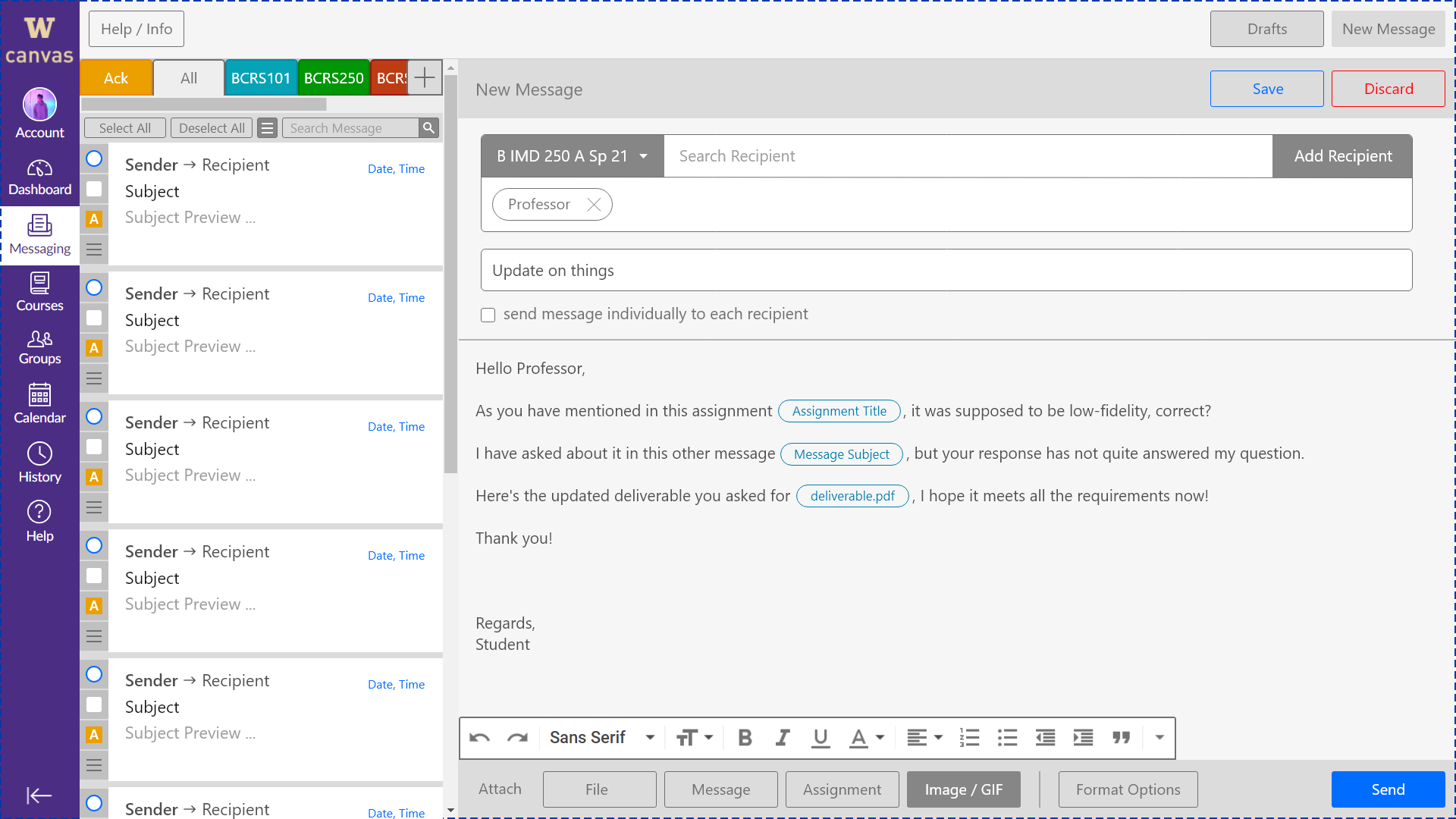The height and width of the screenshot is (819, 1456).
Task: Open the text size dropdown
Action: (695, 738)
